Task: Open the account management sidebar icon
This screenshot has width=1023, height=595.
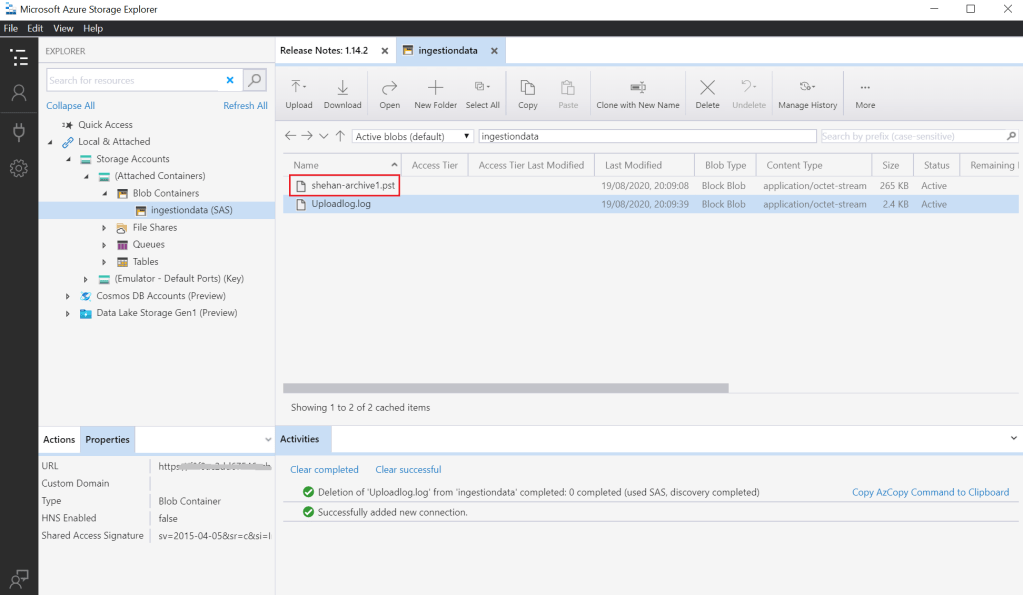Action: [x=18, y=93]
